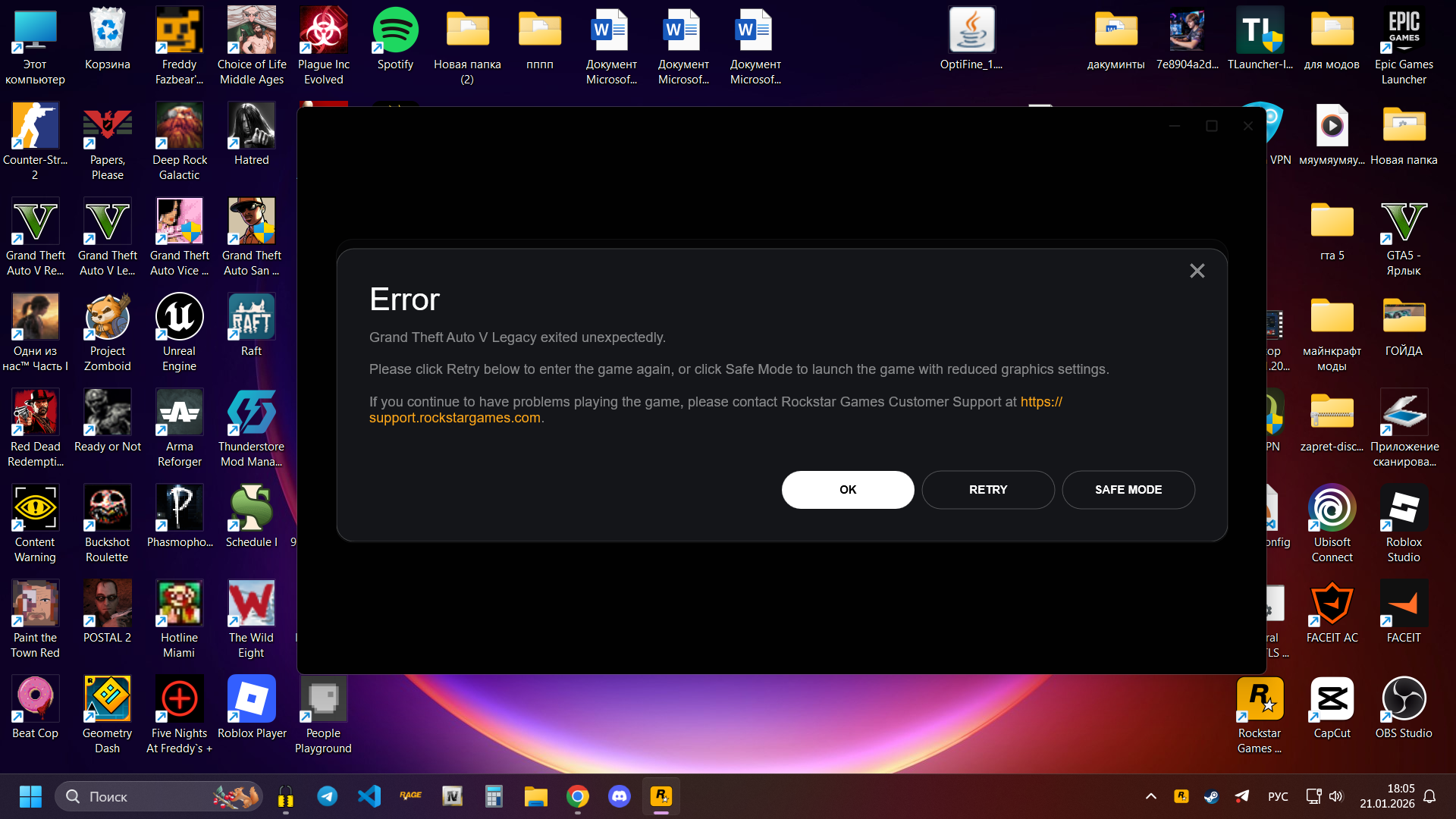This screenshot has width=1456, height=819.
Task: Click the Retry button in error dialog
Action: 987,490
